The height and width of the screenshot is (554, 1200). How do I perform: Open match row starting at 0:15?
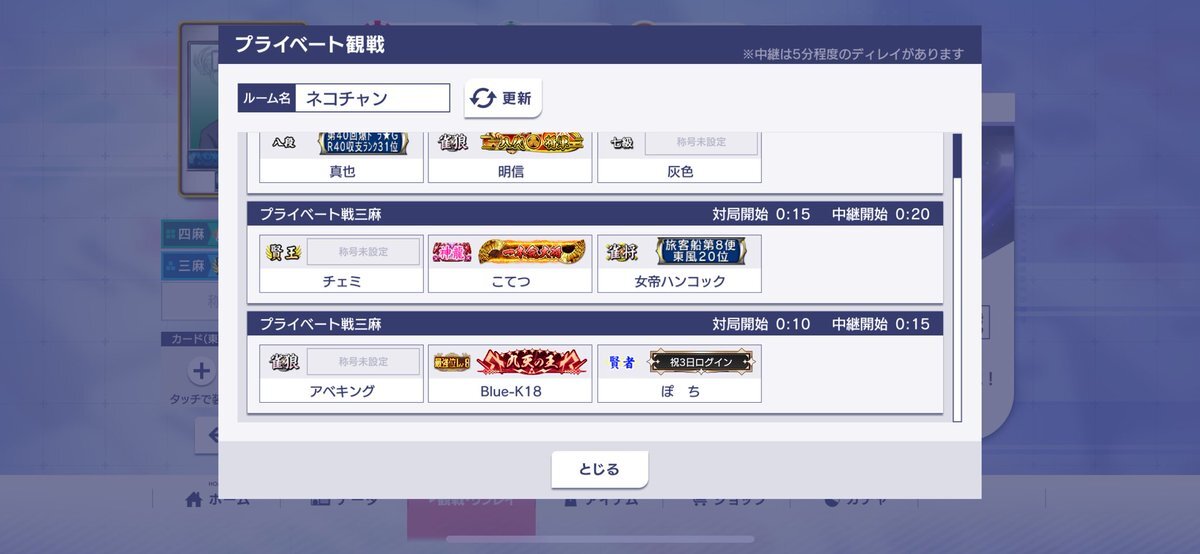[x=595, y=253]
